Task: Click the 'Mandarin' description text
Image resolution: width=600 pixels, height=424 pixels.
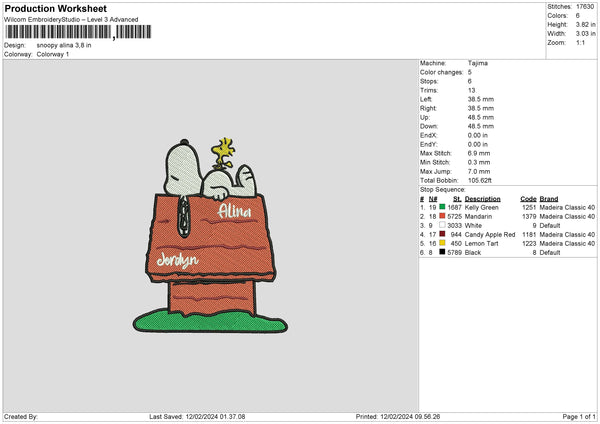Action: click(x=478, y=217)
